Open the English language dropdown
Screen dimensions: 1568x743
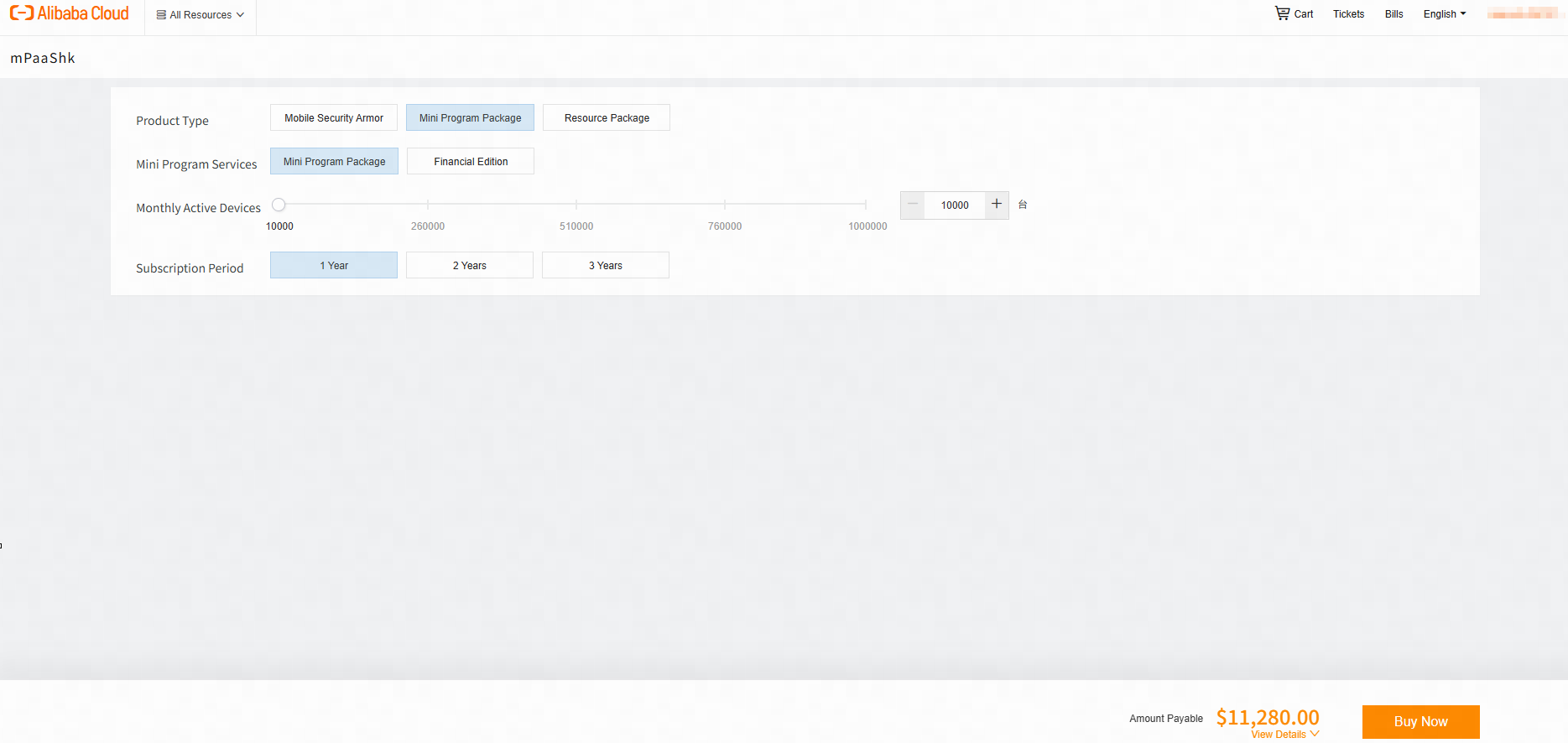pyautogui.click(x=1445, y=14)
